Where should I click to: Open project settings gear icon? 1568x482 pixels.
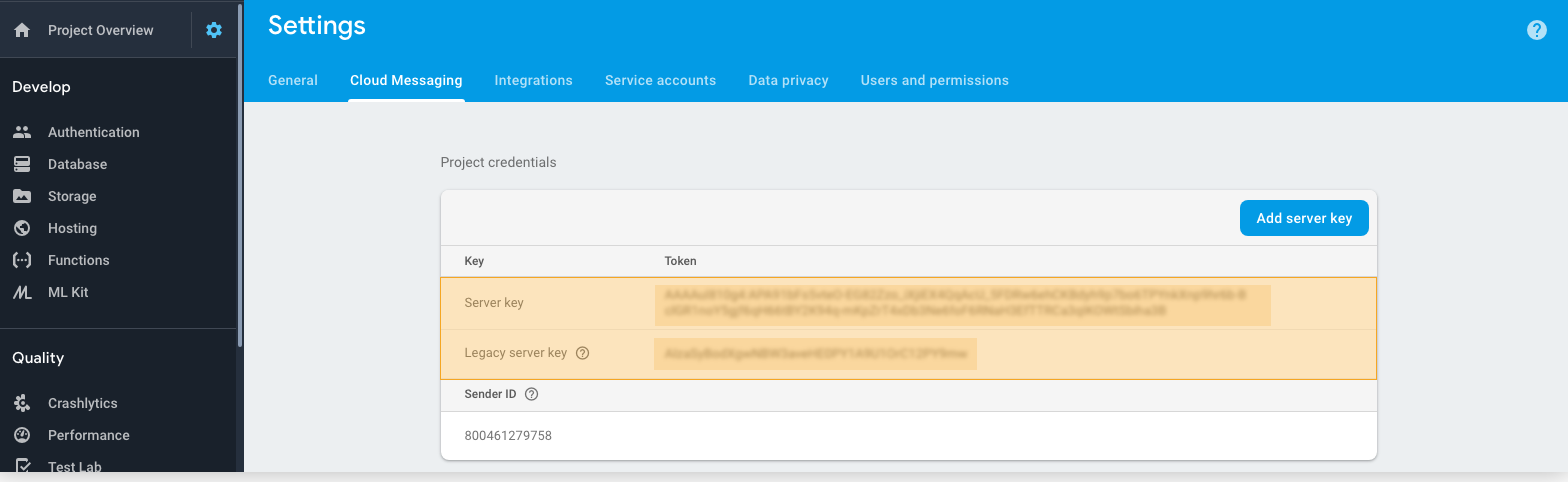pyautogui.click(x=213, y=30)
